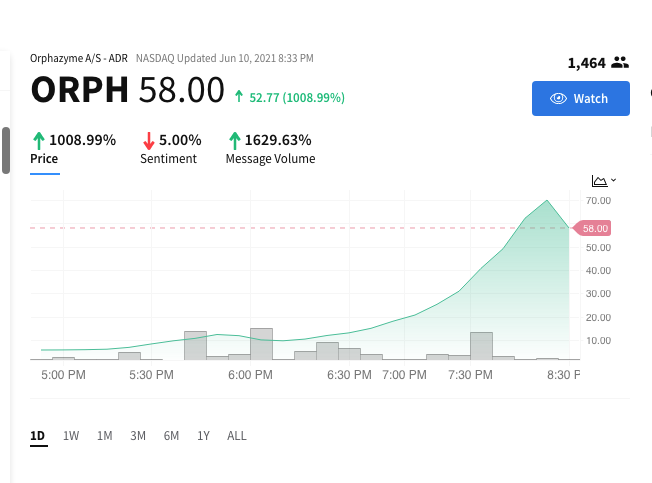Choose the 3M range
This screenshot has width=652, height=483.
(138, 436)
